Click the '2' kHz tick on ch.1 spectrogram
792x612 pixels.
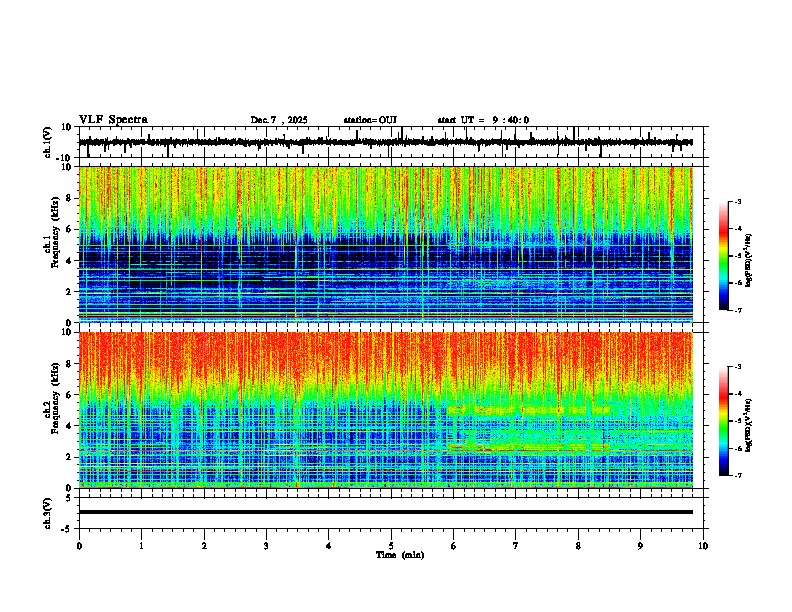tap(70, 291)
